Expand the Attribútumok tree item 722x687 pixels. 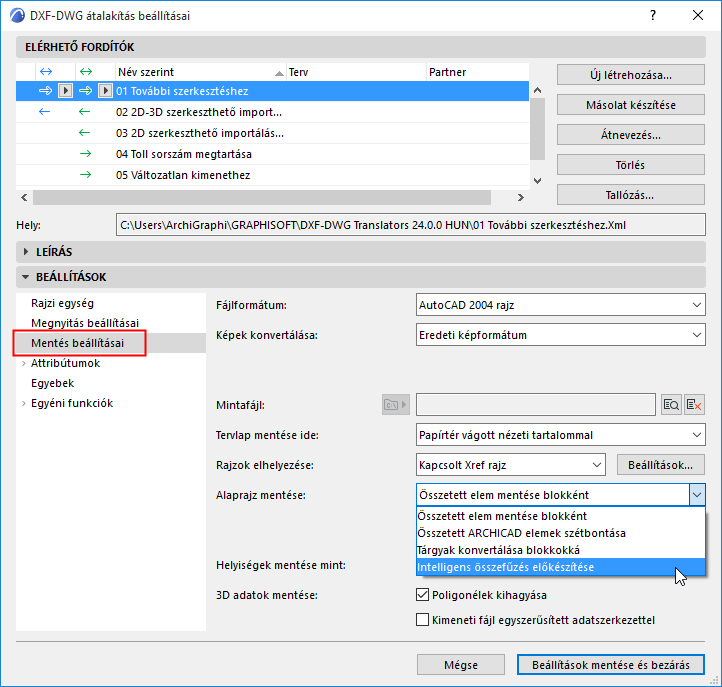(x=23, y=363)
